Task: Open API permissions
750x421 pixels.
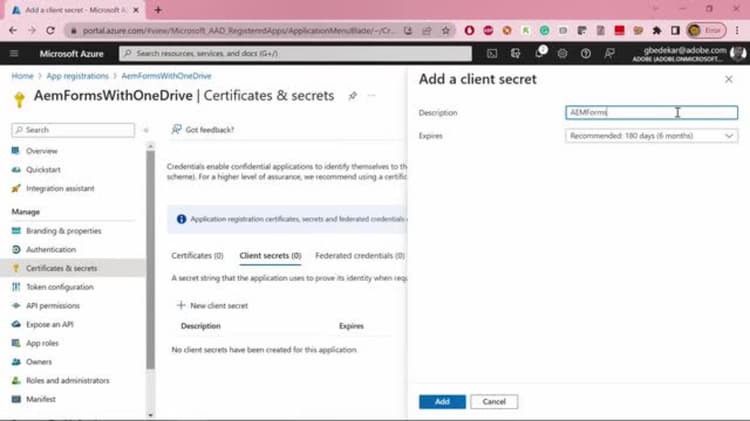Action: point(53,306)
